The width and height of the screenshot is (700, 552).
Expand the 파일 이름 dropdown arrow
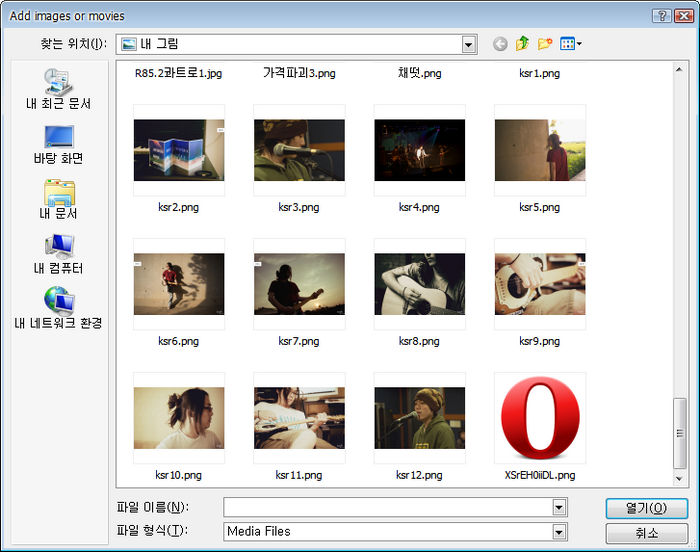(x=559, y=507)
